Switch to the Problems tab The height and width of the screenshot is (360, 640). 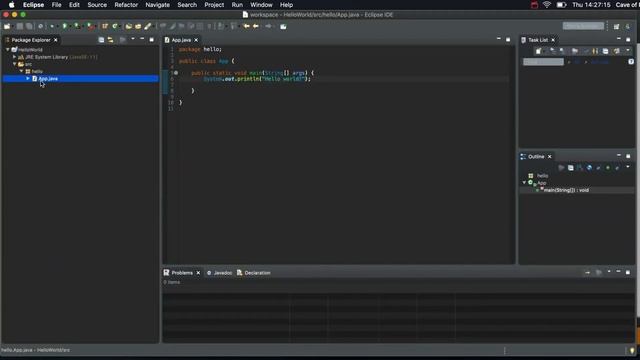182,273
